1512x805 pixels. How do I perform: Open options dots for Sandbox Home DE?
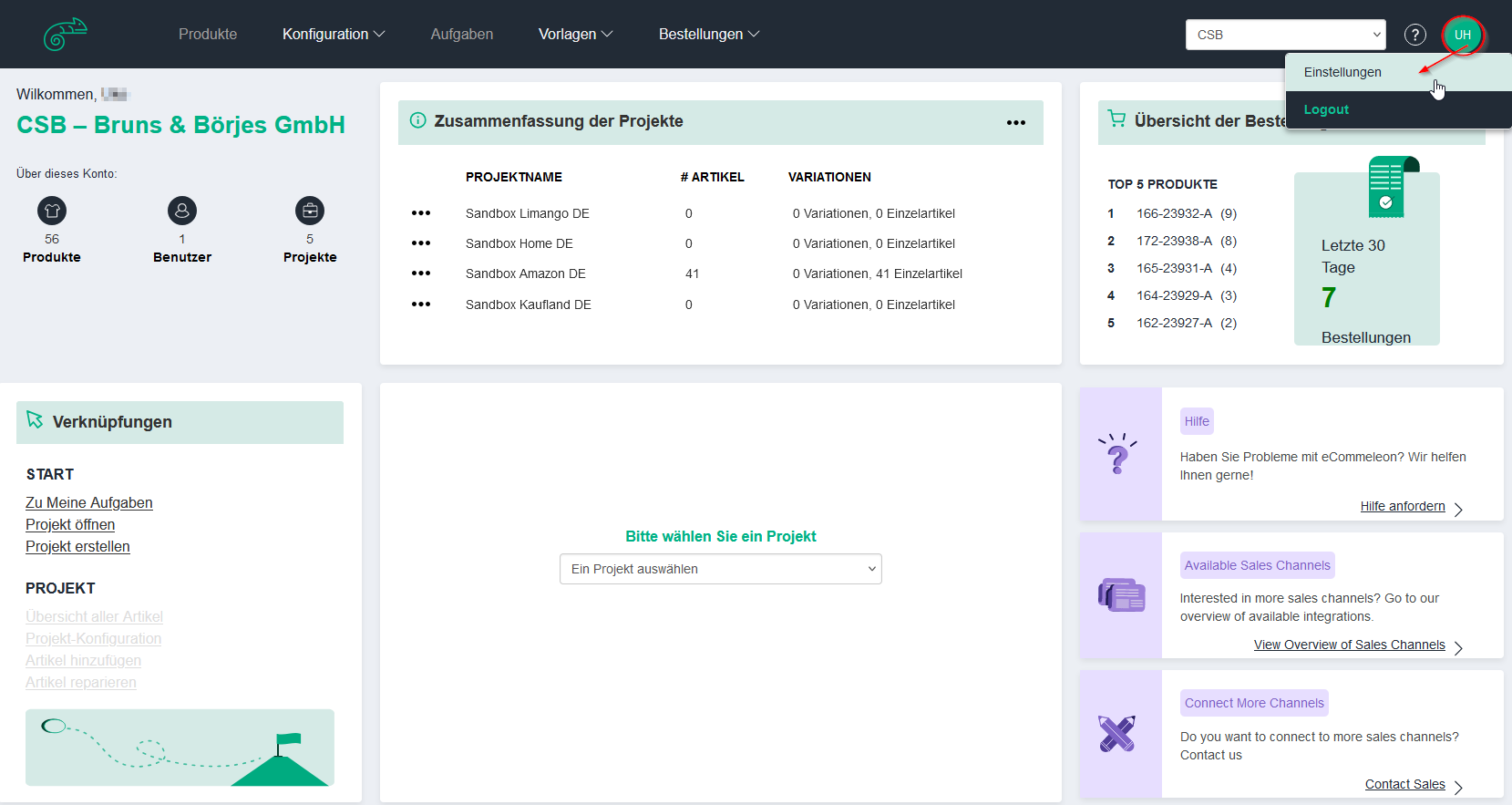[421, 243]
